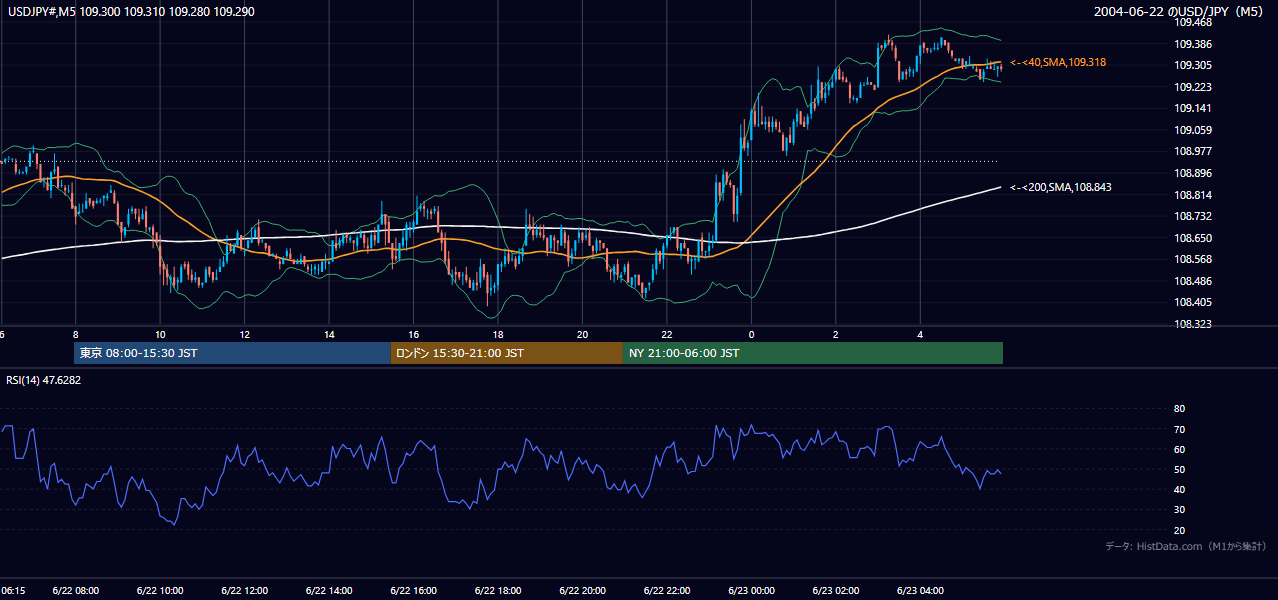Click price axis value 108.977

pyautogui.click(x=1193, y=151)
